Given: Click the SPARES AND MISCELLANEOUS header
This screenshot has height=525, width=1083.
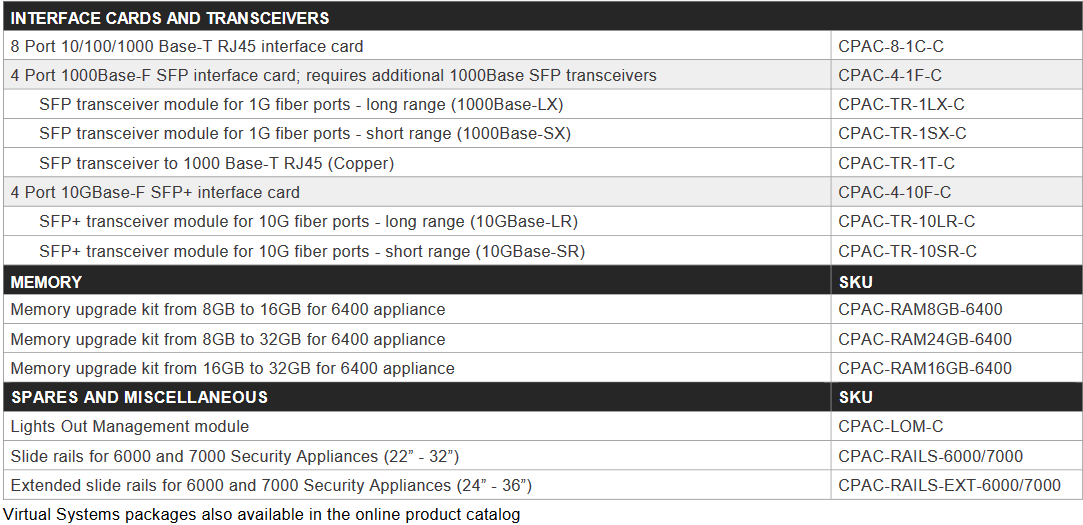Looking at the screenshot, I should tap(139, 397).
